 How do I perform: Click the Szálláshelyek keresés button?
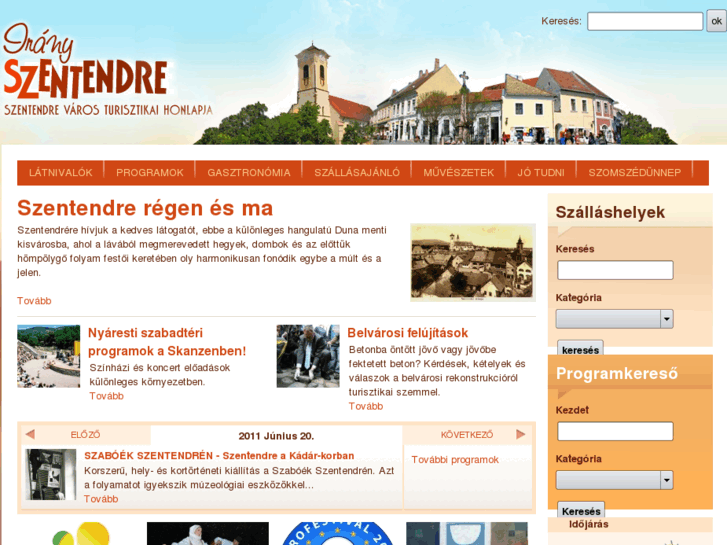point(580,350)
